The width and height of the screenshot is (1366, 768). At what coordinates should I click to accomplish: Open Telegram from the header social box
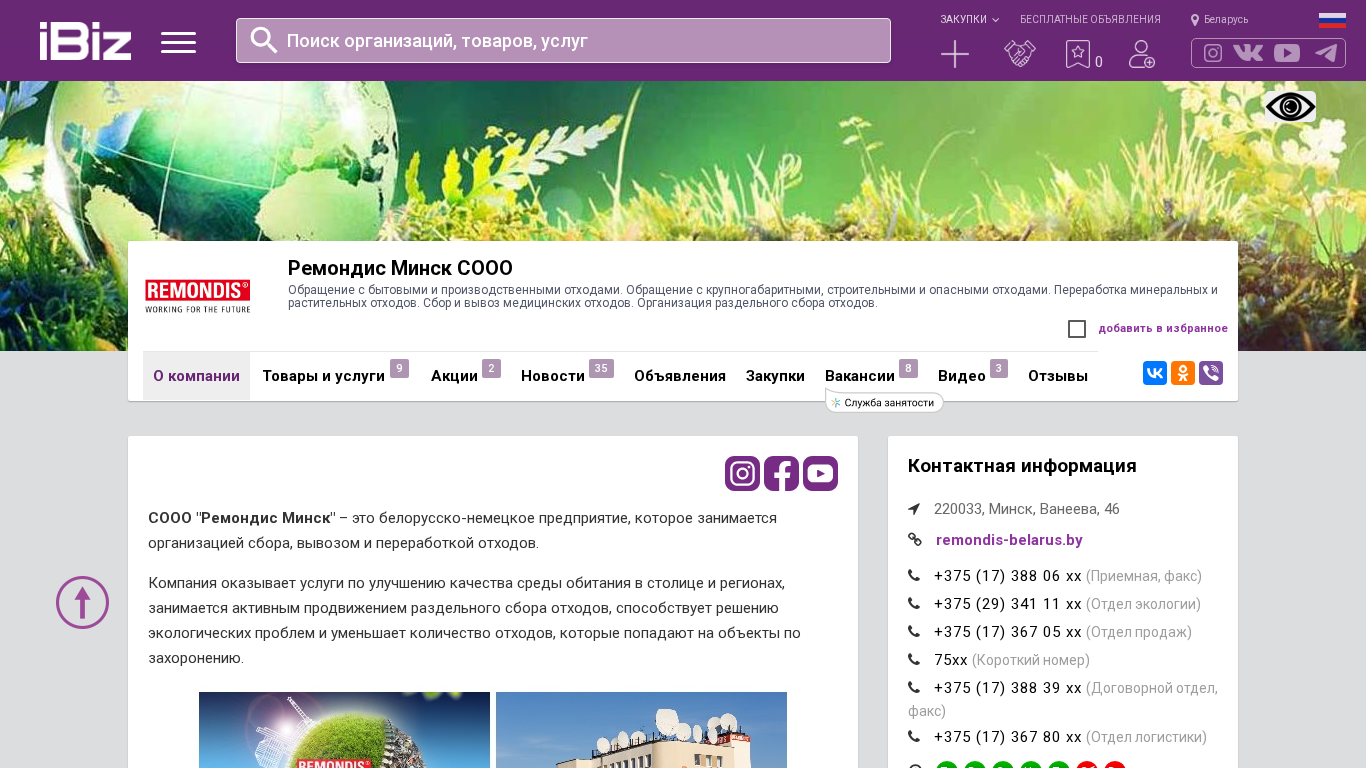click(1326, 53)
